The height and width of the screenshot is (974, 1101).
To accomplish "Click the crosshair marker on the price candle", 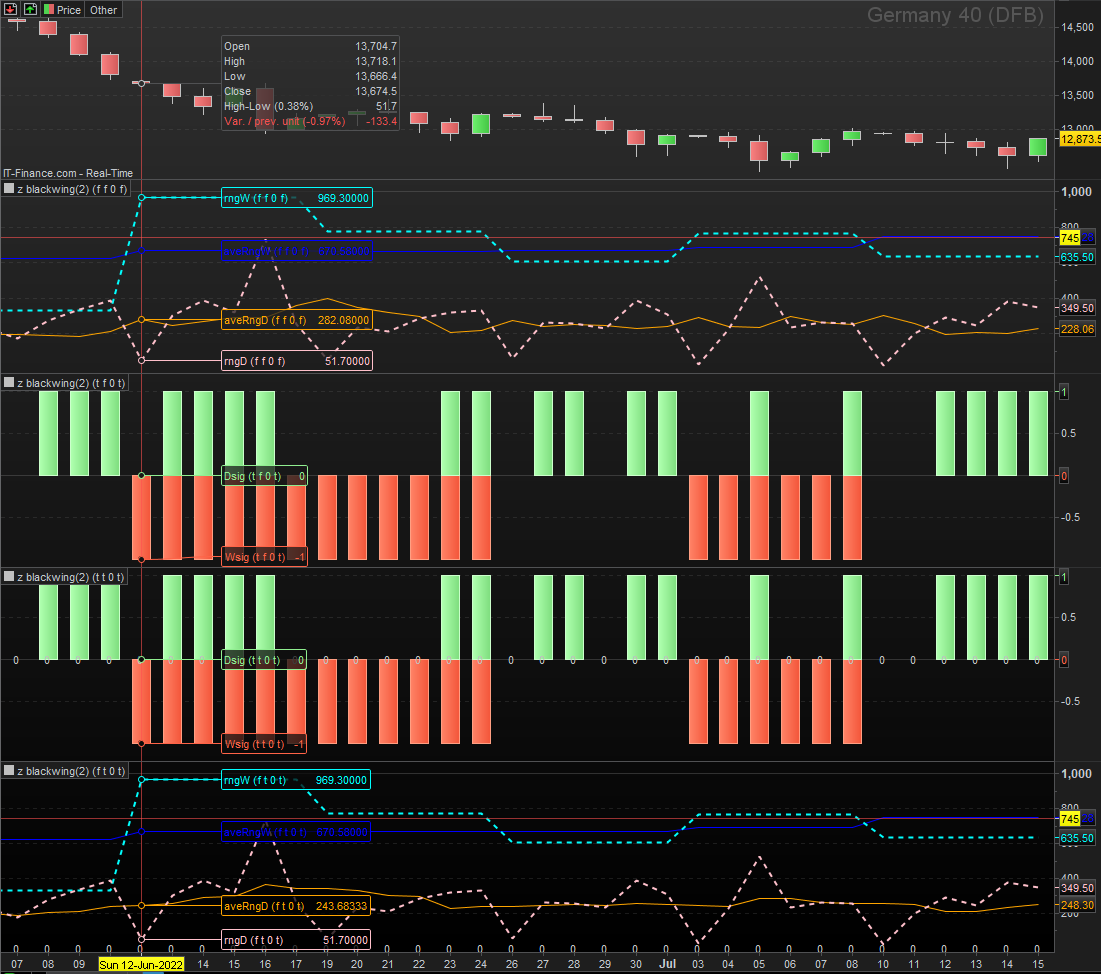I will pyautogui.click(x=141, y=83).
